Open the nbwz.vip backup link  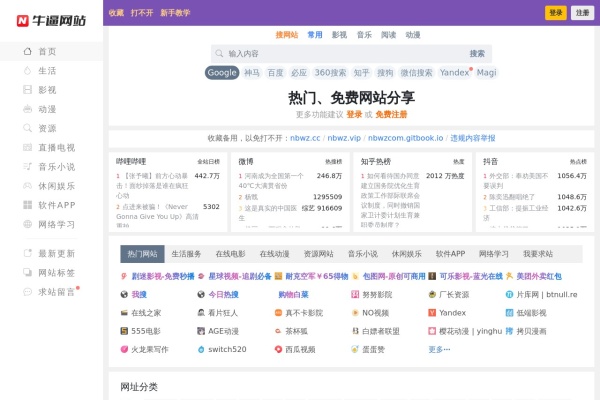[343, 137]
